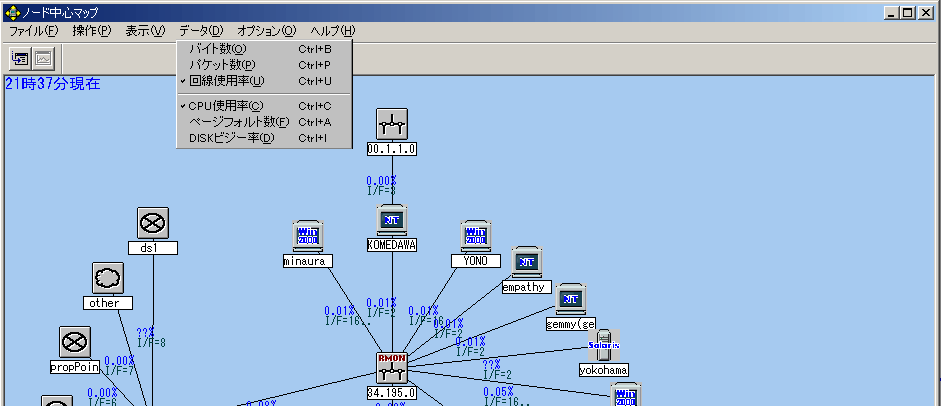Screen dimensions: 941x406
Task: Click the I/F=8 link label near ds1
Action: [x=152, y=343]
